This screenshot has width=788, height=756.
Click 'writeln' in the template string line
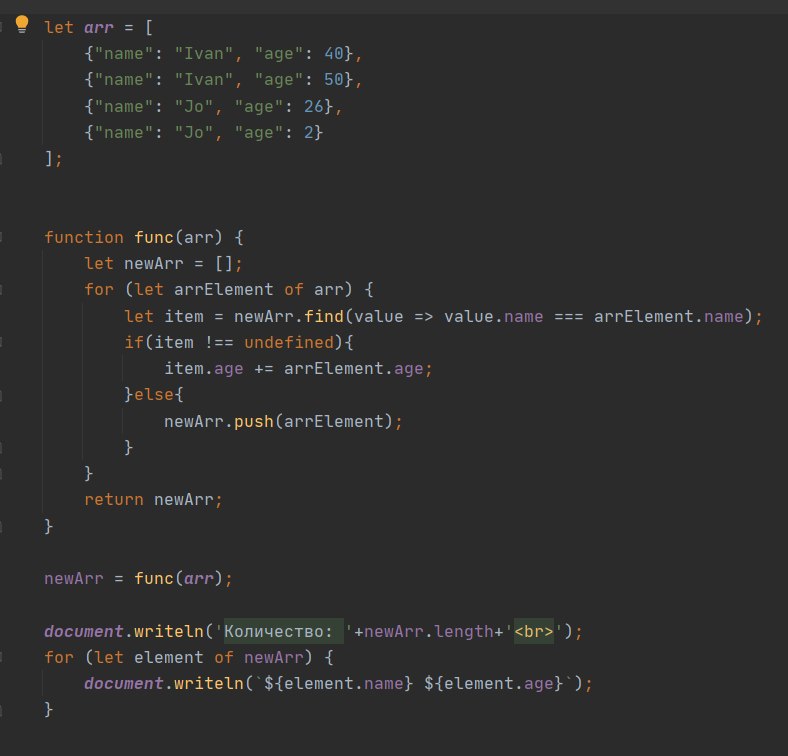click(x=209, y=684)
